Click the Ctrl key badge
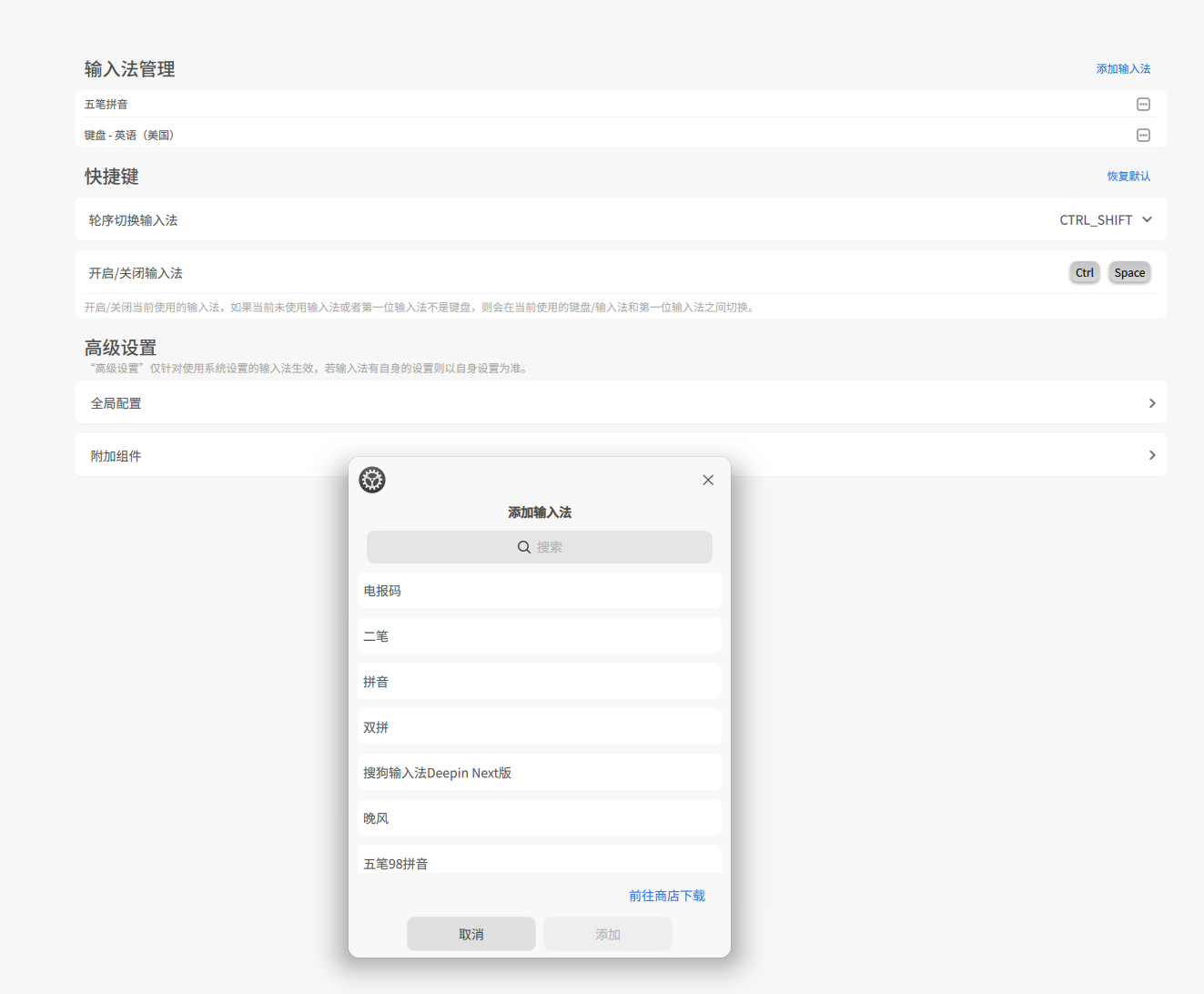The width and height of the screenshot is (1204, 994). pos(1085,273)
